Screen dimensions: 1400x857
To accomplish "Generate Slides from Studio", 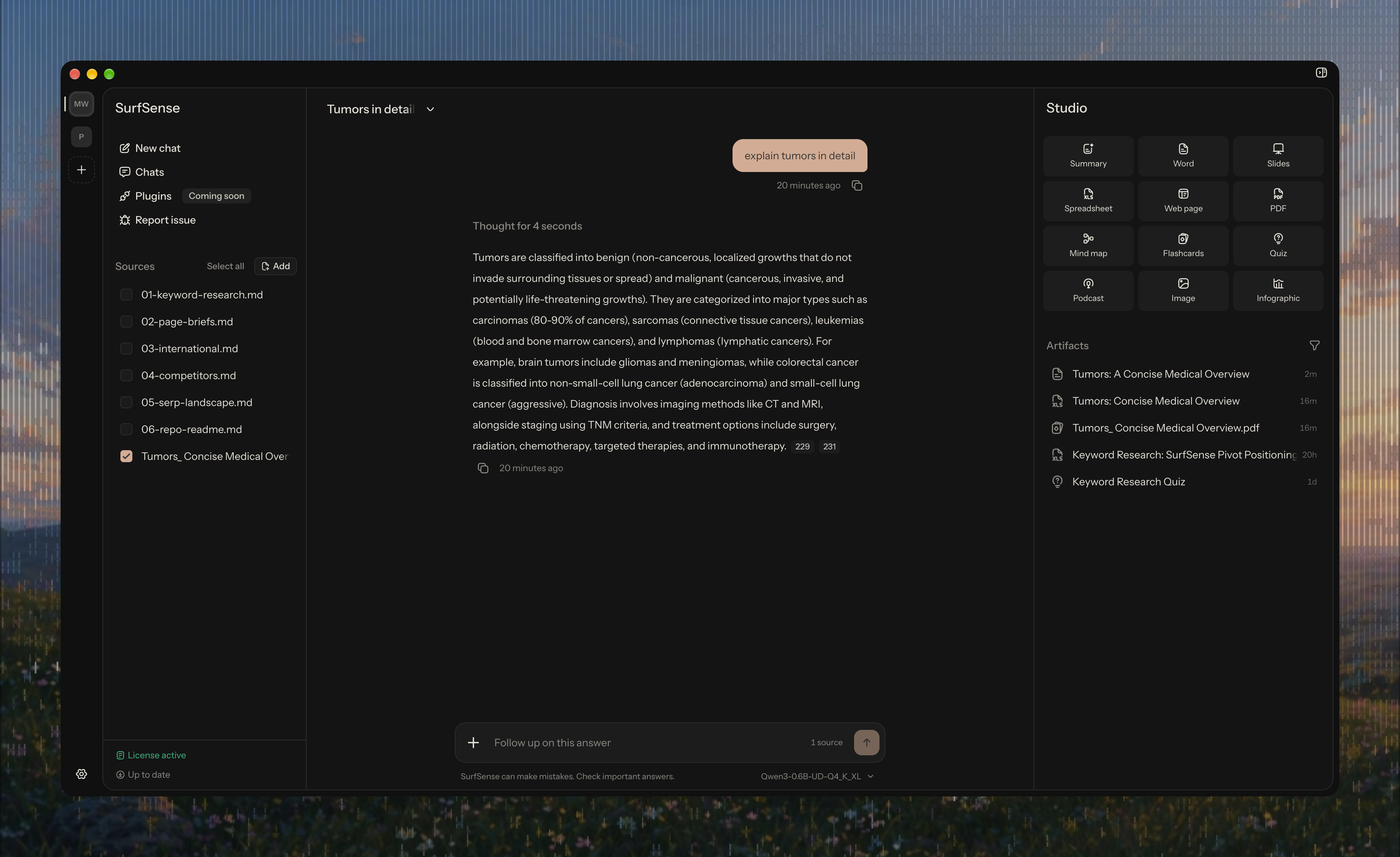I will (1278, 156).
